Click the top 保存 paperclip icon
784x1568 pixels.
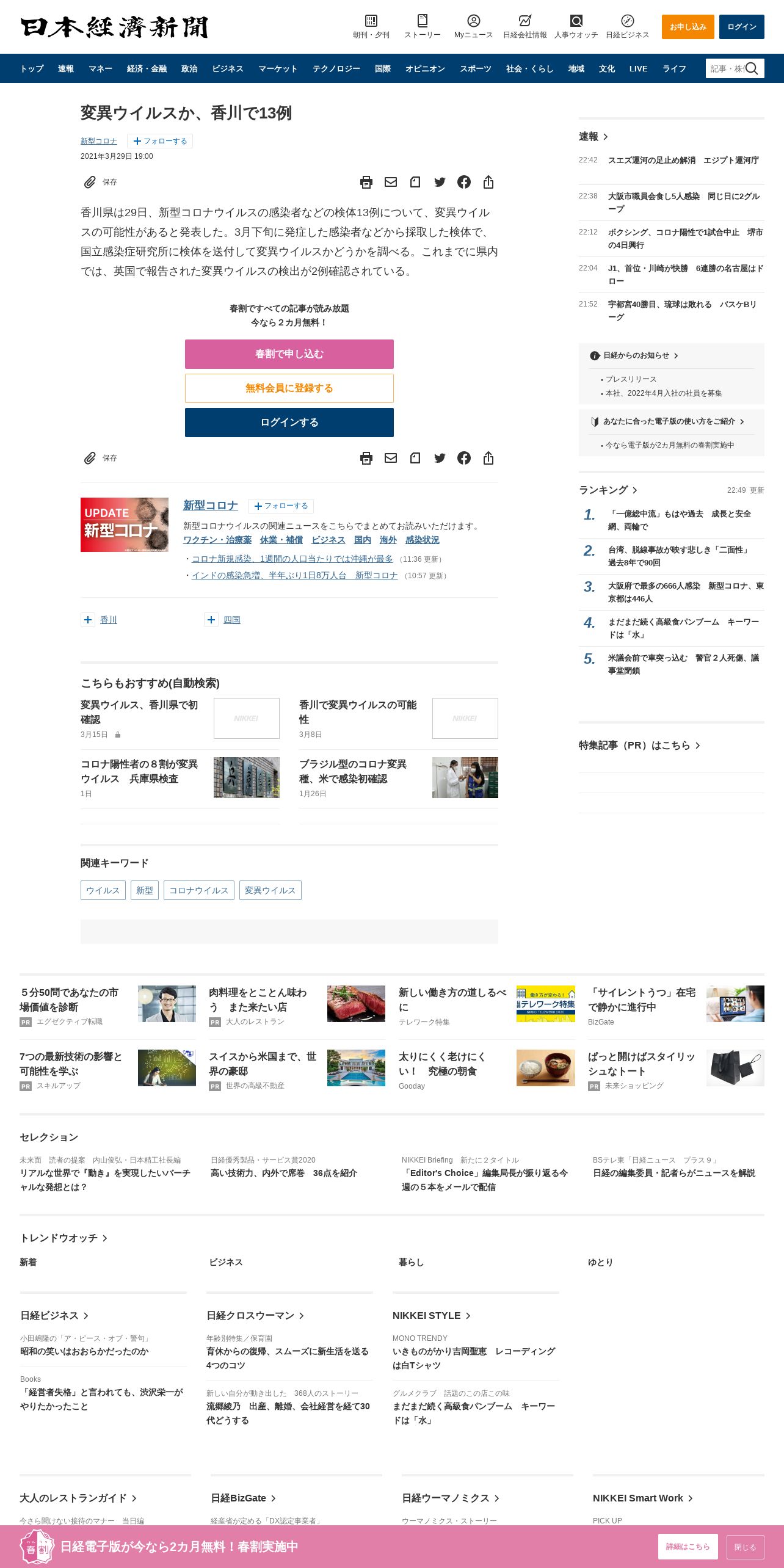pyautogui.click(x=90, y=182)
